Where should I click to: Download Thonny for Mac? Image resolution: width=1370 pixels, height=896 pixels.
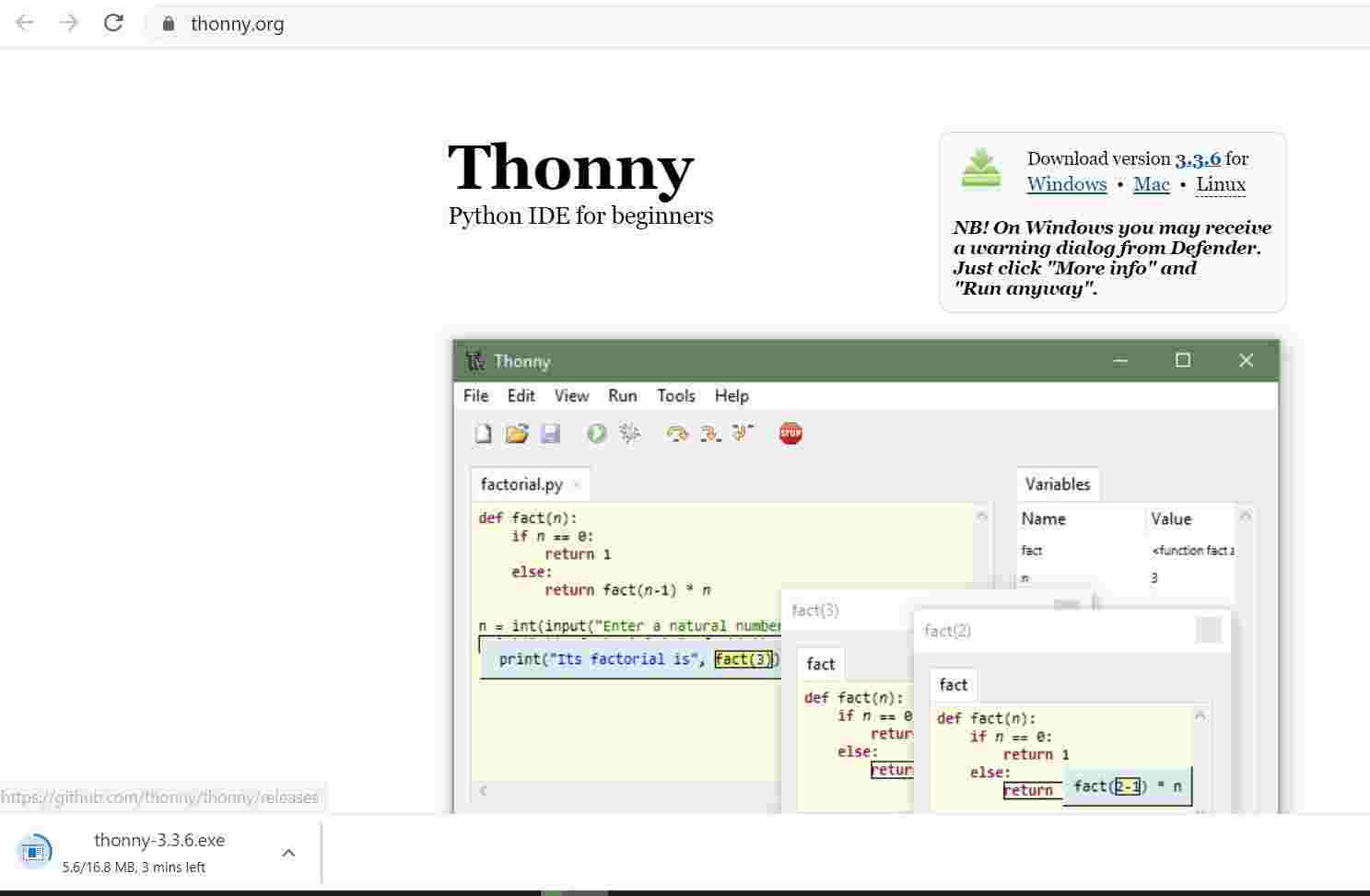[1151, 184]
